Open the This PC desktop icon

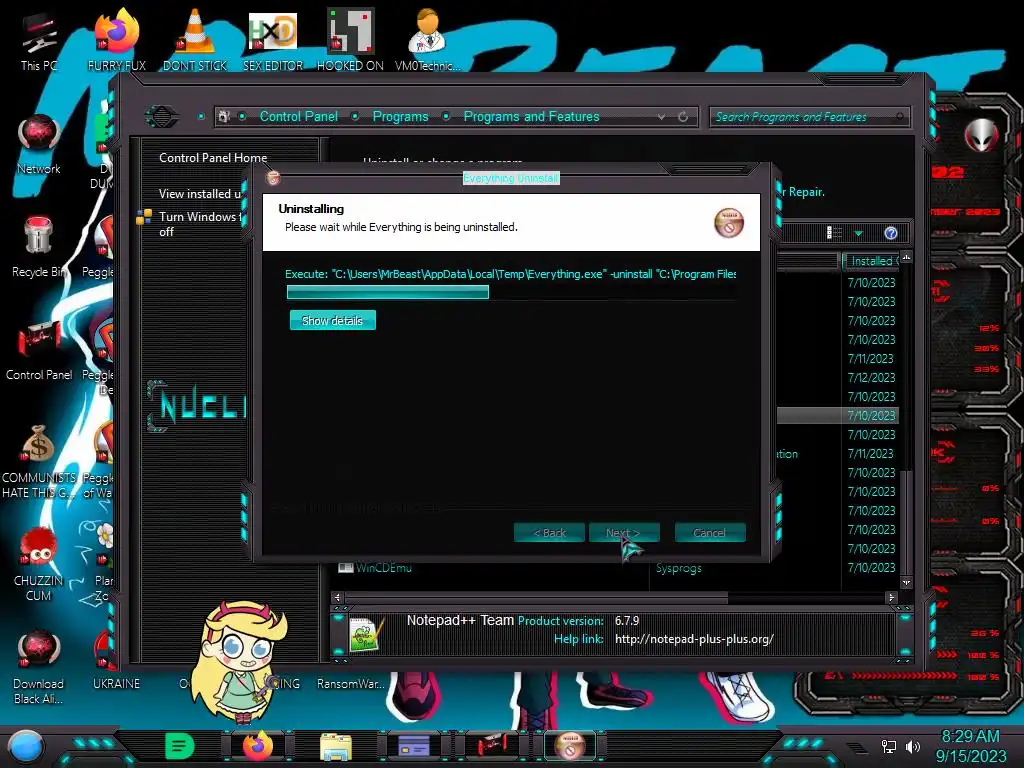(38, 42)
